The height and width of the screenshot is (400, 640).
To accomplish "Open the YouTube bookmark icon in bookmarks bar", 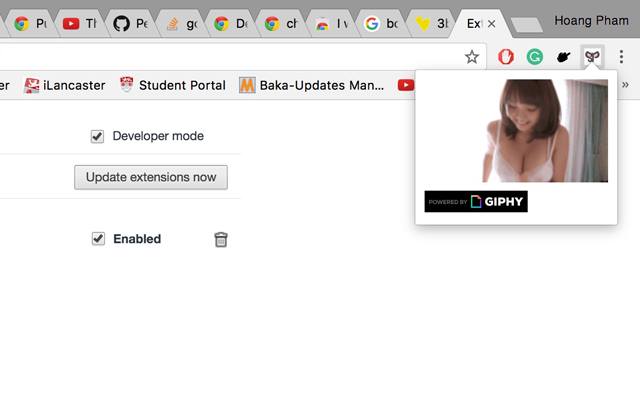I will [x=406, y=85].
